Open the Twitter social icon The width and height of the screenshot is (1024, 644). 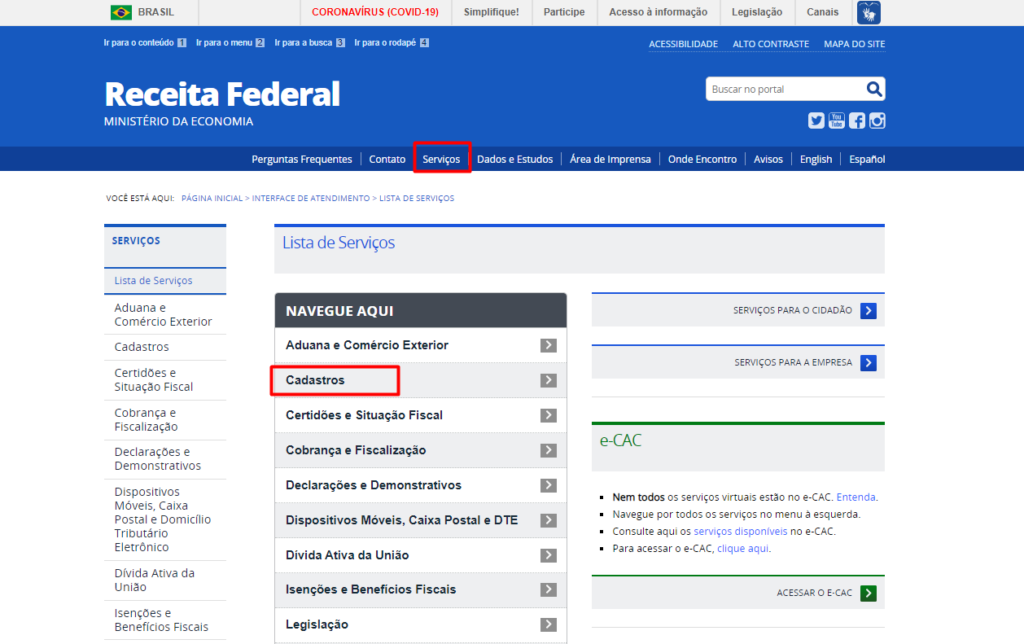pyautogui.click(x=816, y=121)
